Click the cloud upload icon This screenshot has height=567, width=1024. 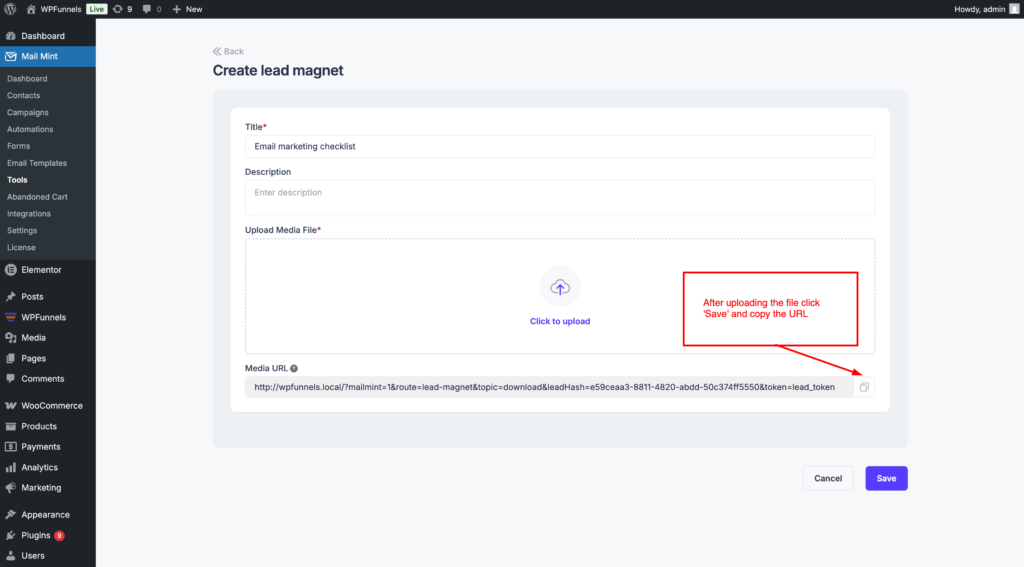560,287
